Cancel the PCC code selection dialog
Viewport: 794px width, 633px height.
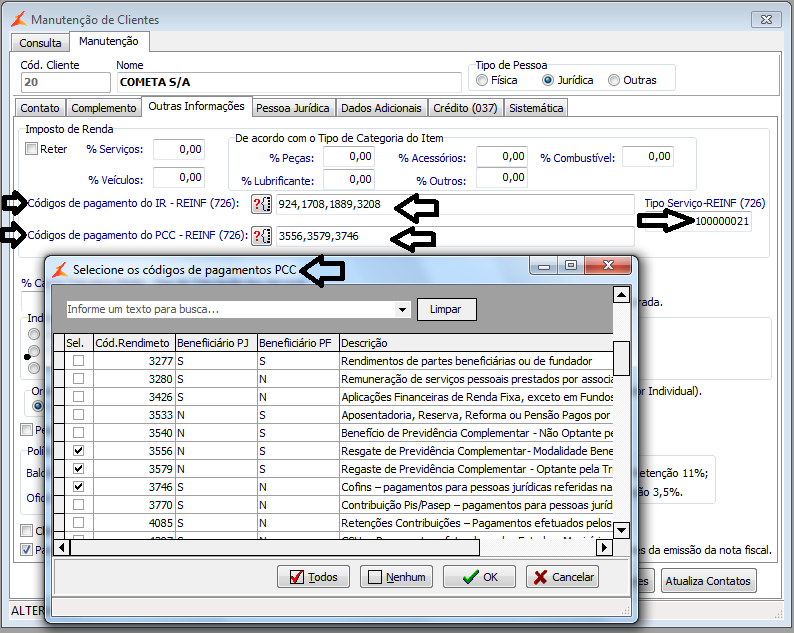pos(562,577)
